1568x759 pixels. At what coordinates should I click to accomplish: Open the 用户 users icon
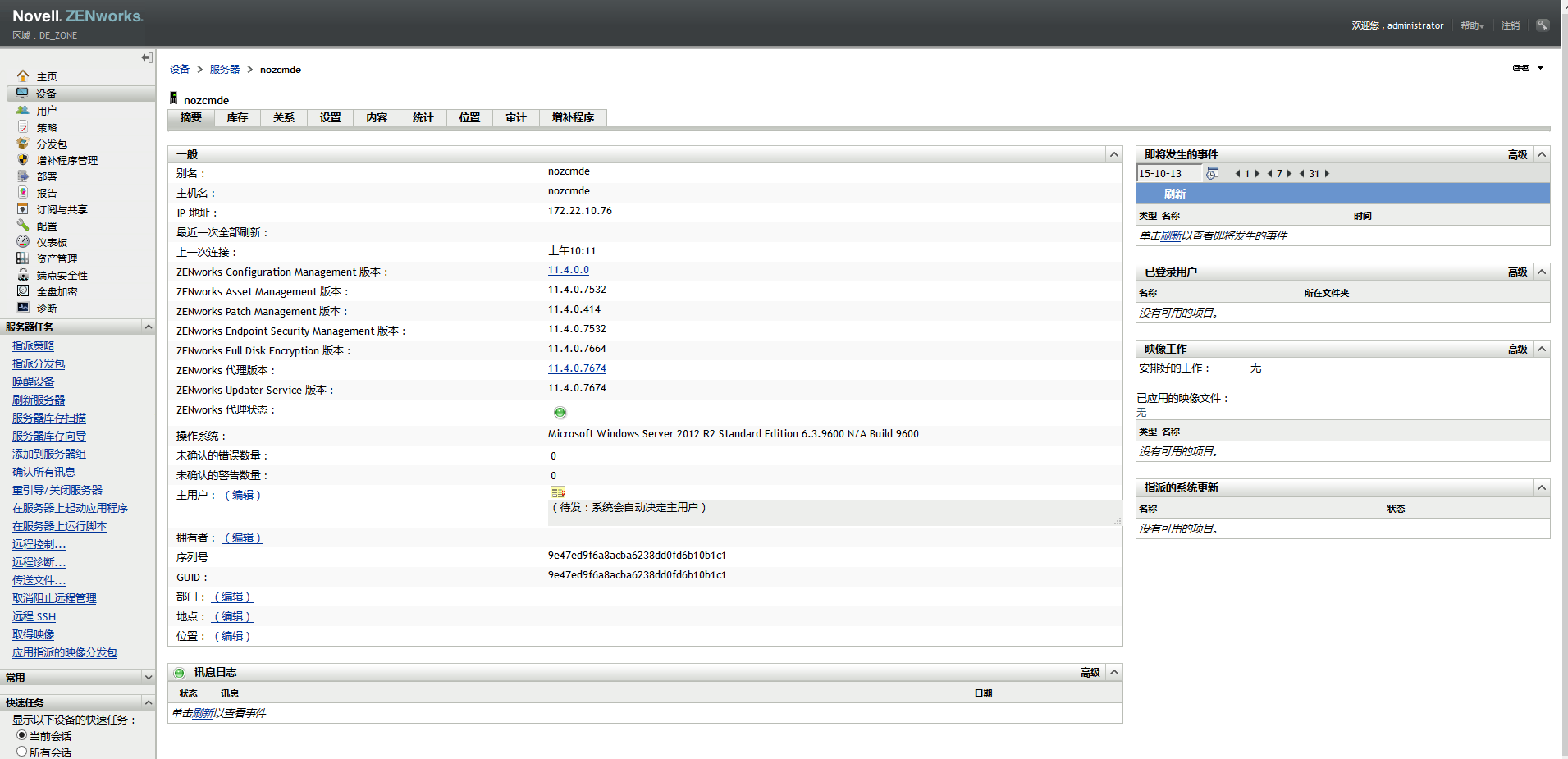click(x=23, y=110)
